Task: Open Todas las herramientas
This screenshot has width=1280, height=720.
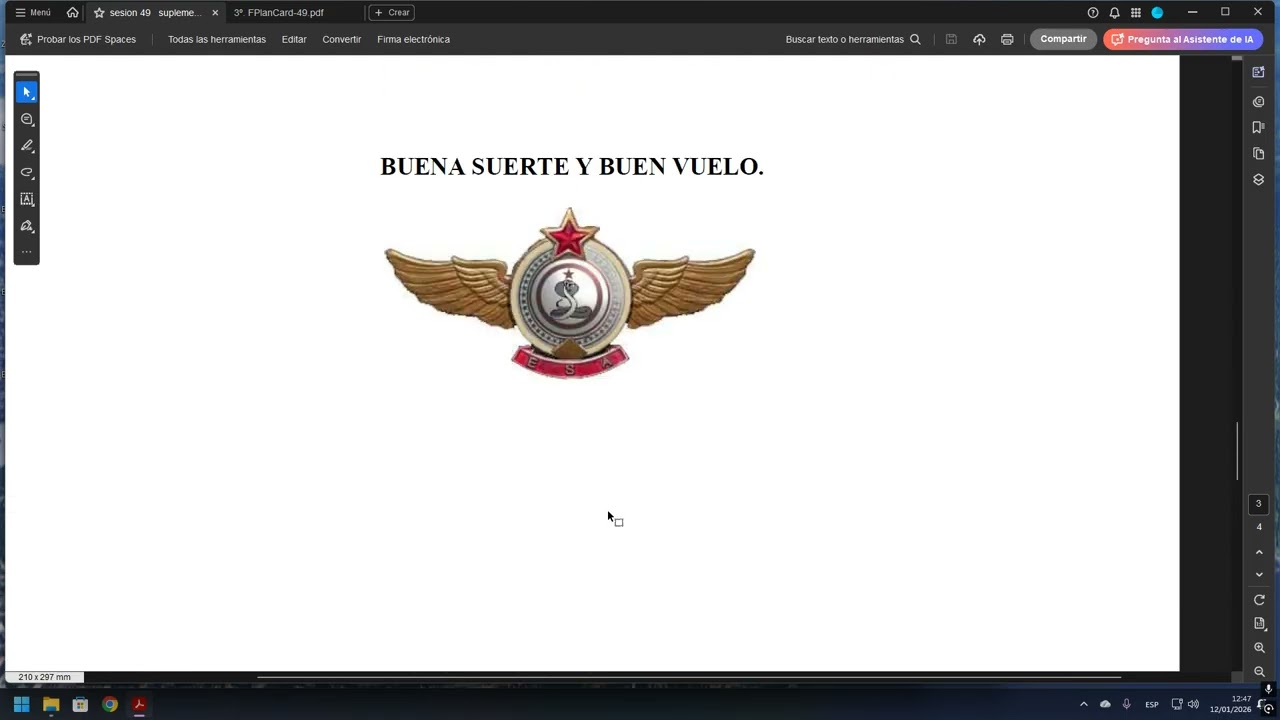Action: [217, 39]
